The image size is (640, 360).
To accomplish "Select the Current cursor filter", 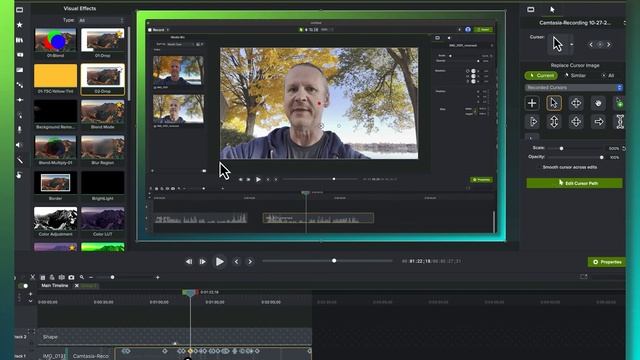I will pos(541,76).
